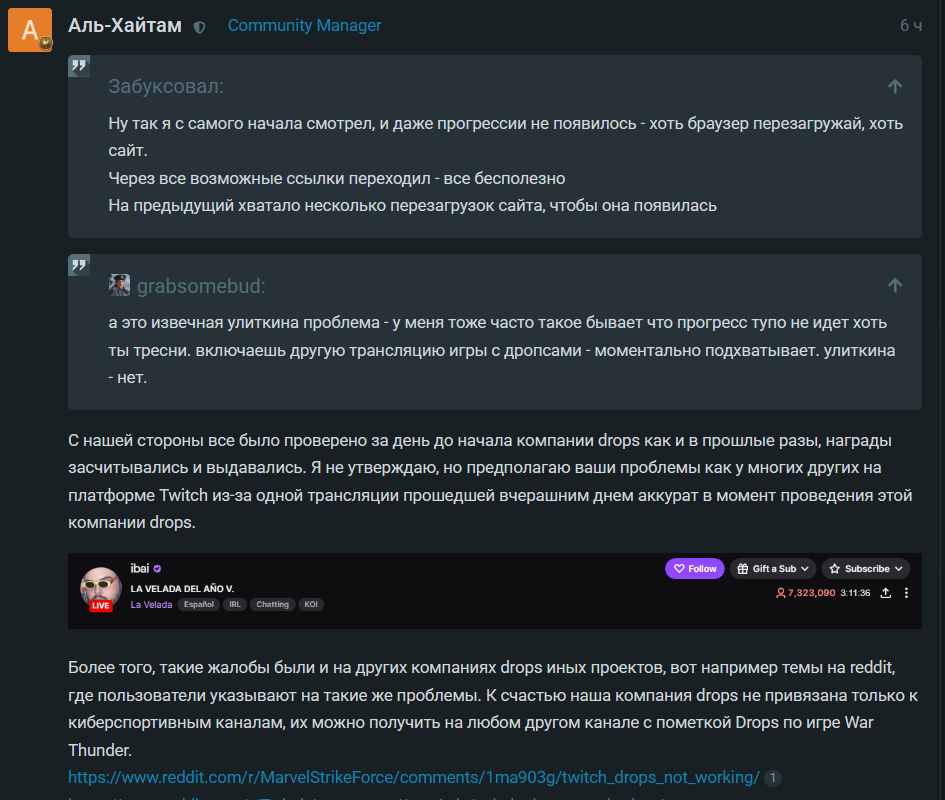The image size is (945, 800).
Task: Click the quotation mark icon on Забуксовал quote
Action: pyautogui.click(x=79, y=66)
